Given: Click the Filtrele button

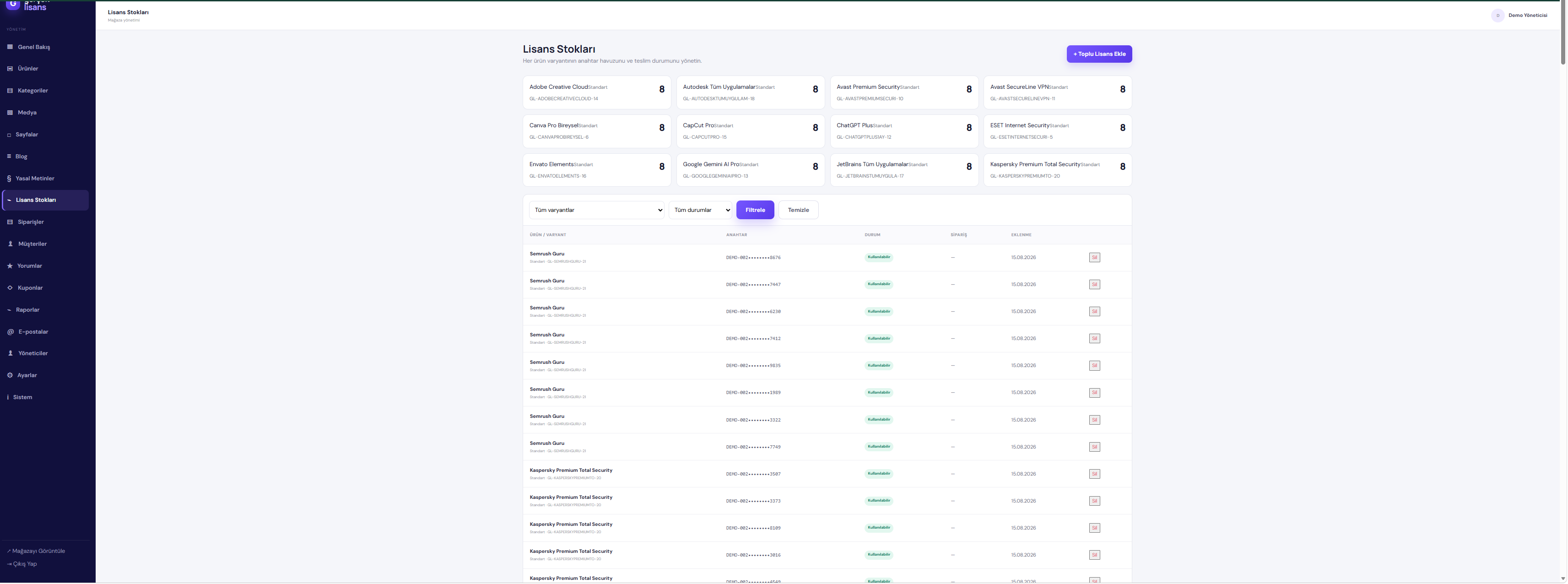Looking at the screenshot, I should click(x=755, y=210).
